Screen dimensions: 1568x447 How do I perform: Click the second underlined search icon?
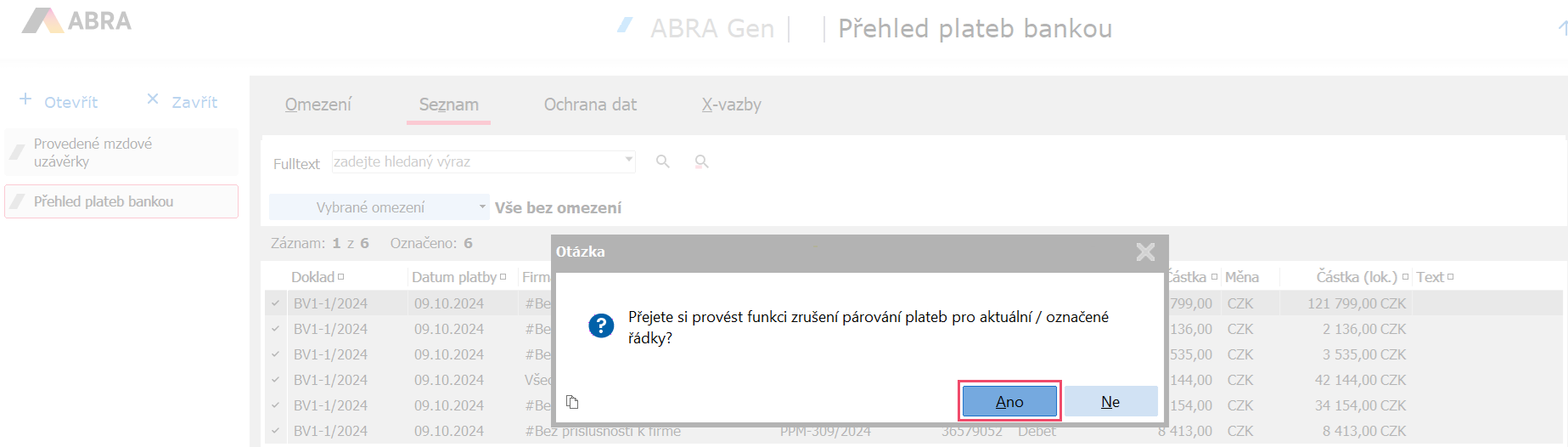701,161
